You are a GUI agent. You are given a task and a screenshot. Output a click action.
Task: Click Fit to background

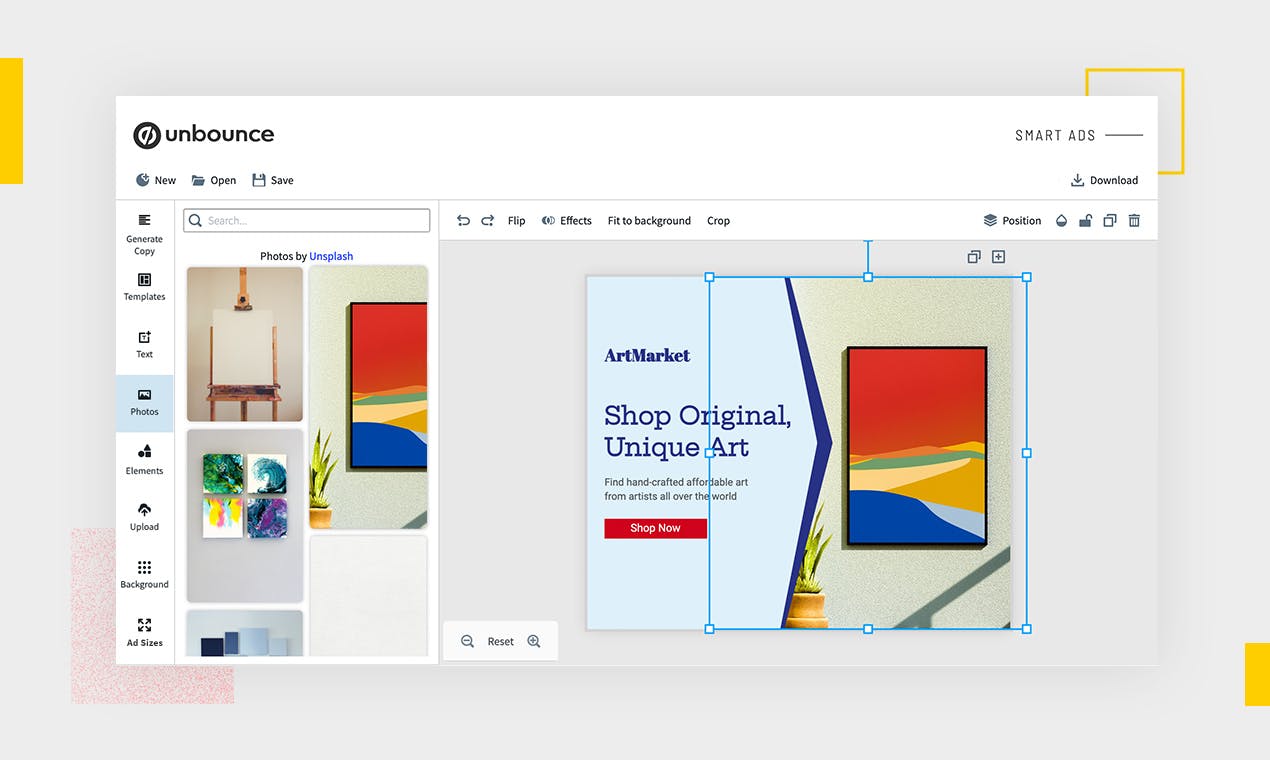(x=649, y=221)
